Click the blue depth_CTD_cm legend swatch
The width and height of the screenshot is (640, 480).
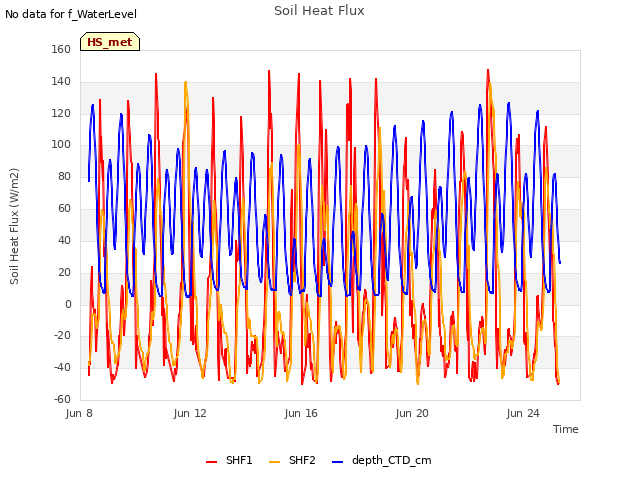[x=338, y=462]
